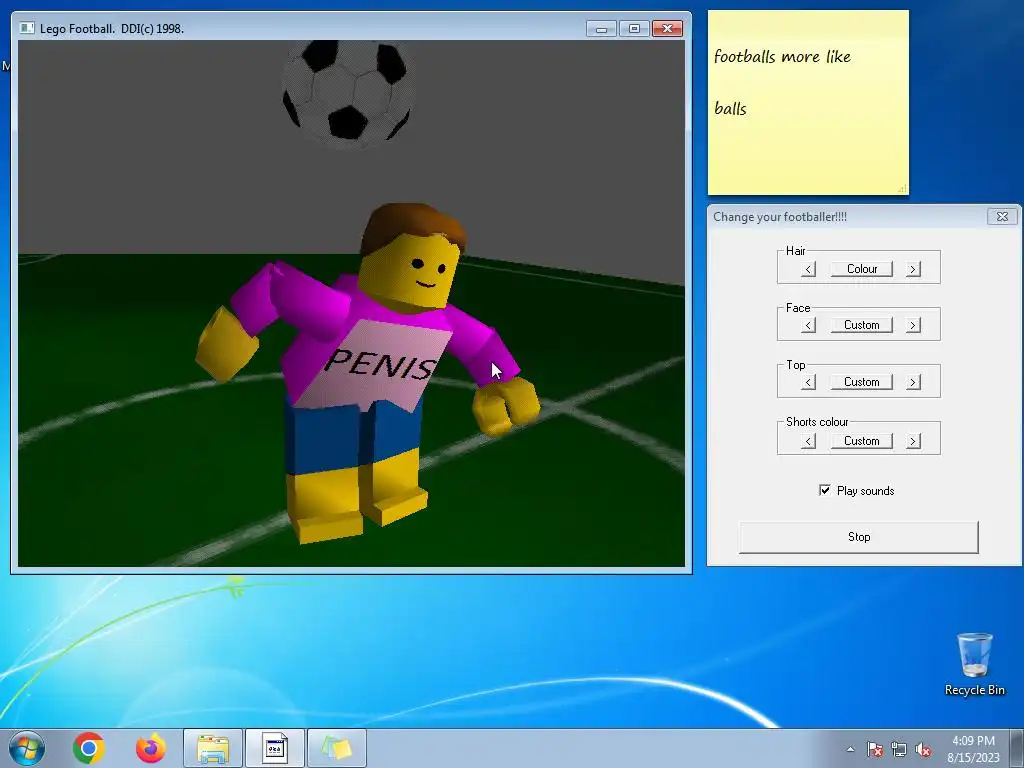
Task: Open the Top Custom button
Action: (x=861, y=382)
